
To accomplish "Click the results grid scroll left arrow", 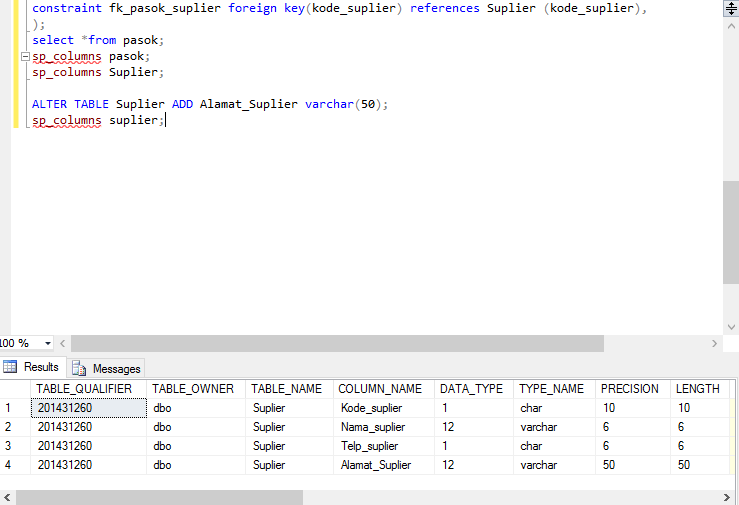I will click(x=7, y=497).
